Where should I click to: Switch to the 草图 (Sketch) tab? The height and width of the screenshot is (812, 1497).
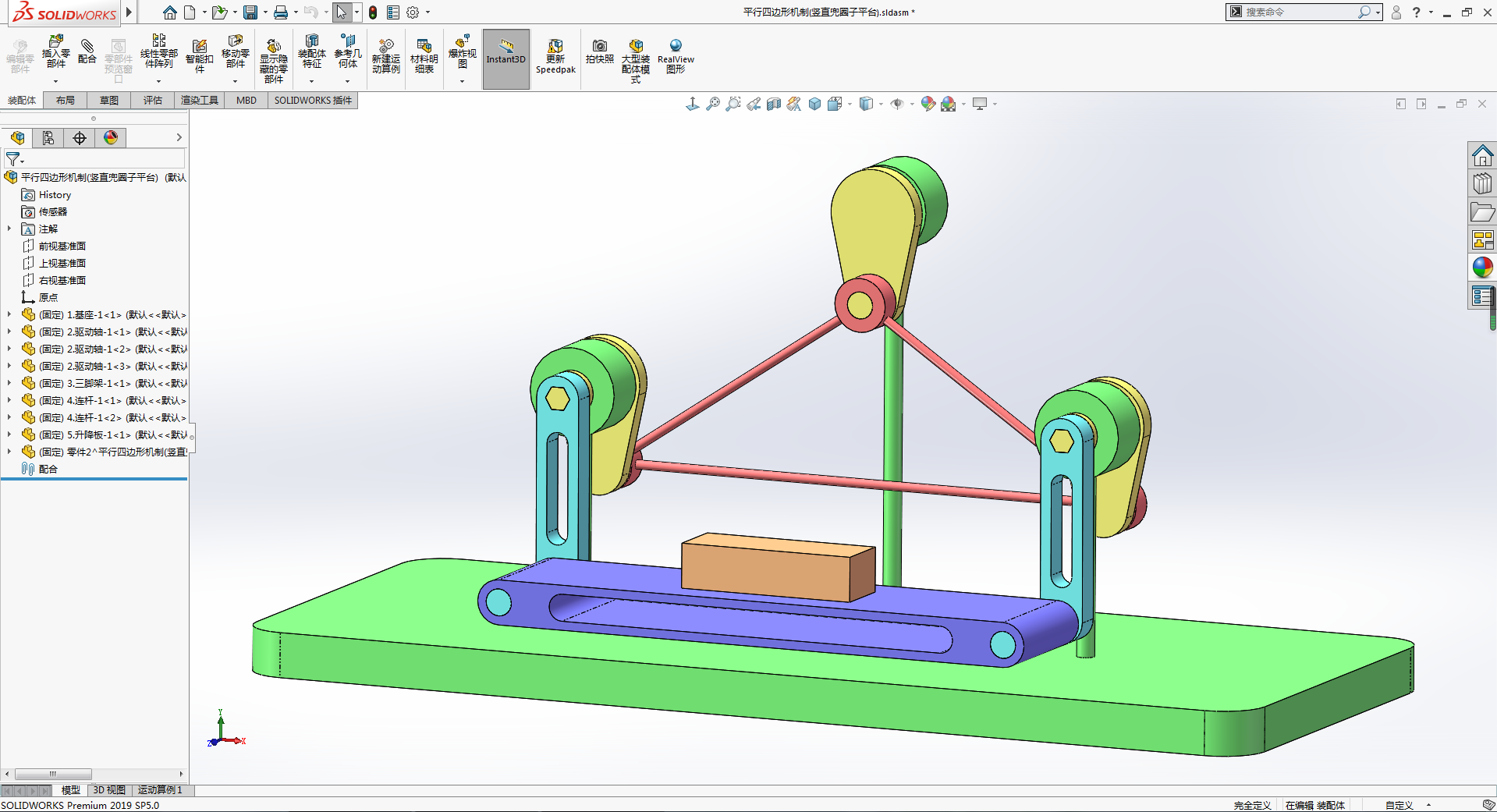(x=109, y=100)
